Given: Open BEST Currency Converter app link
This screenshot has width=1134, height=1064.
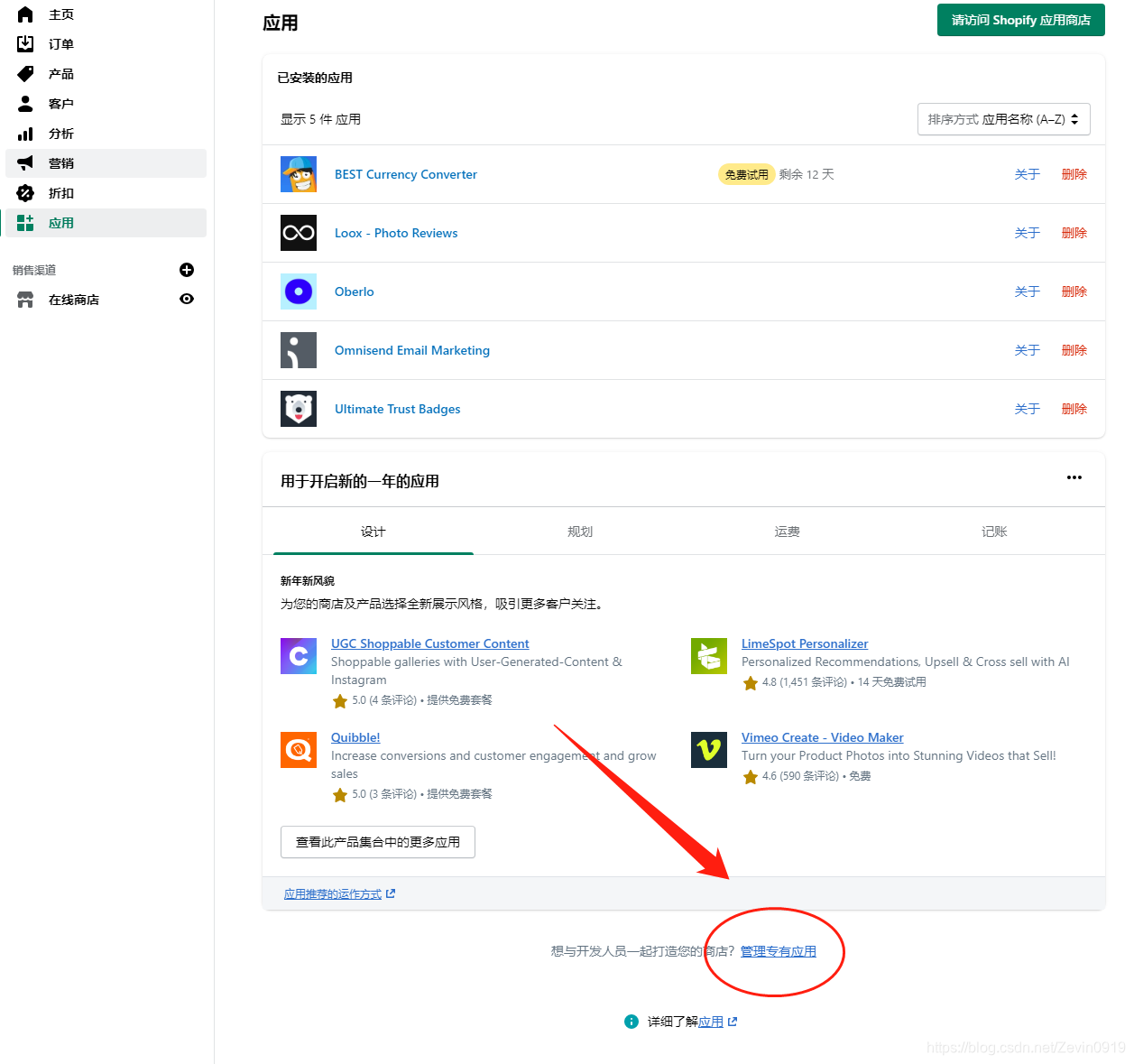Looking at the screenshot, I should click(x=406, y=174).
